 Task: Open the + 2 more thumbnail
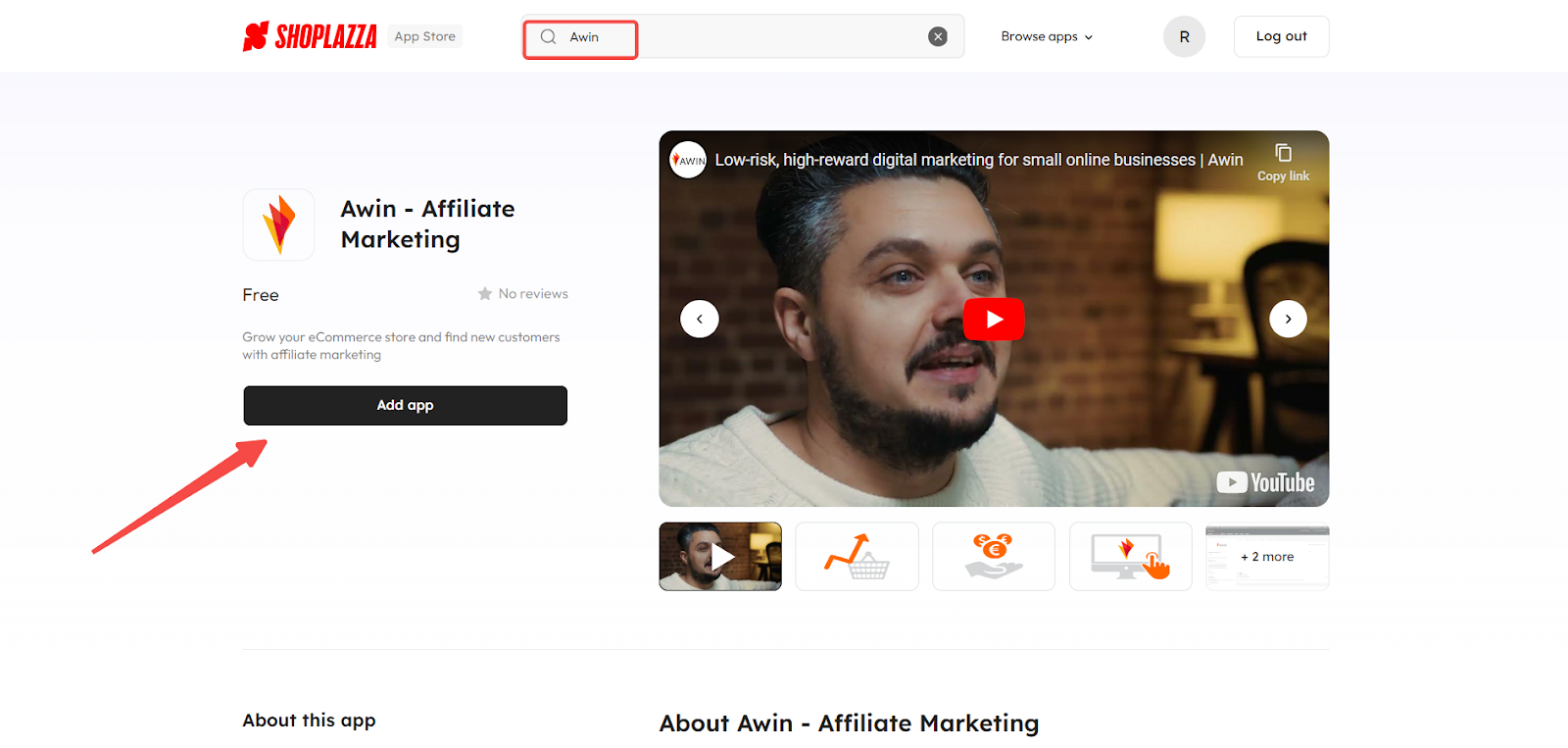point(1267,556)
